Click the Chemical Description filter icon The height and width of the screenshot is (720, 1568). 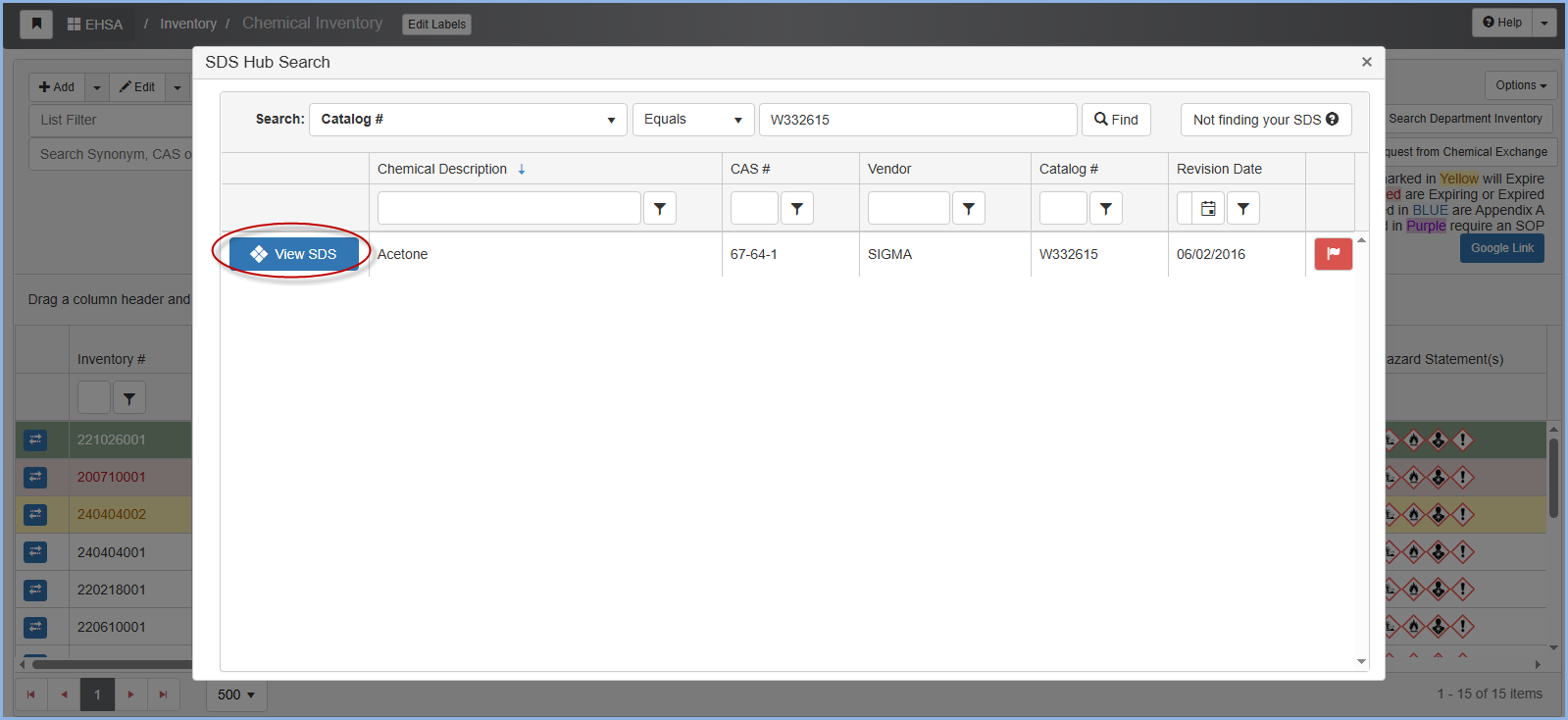[660, 208]
